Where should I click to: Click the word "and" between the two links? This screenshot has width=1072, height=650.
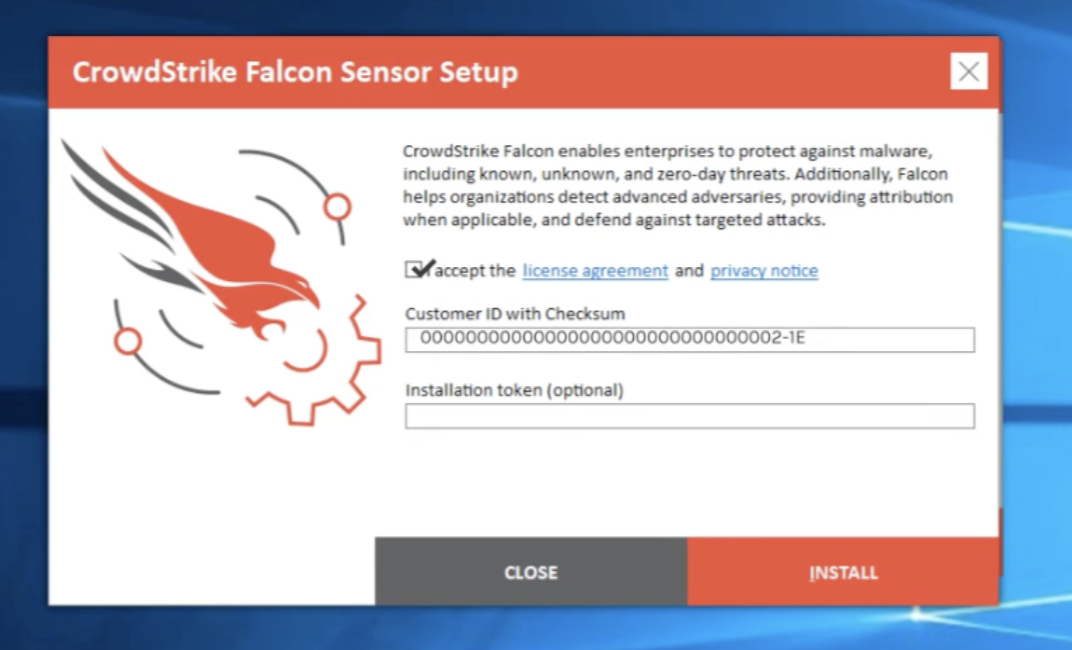689,271
